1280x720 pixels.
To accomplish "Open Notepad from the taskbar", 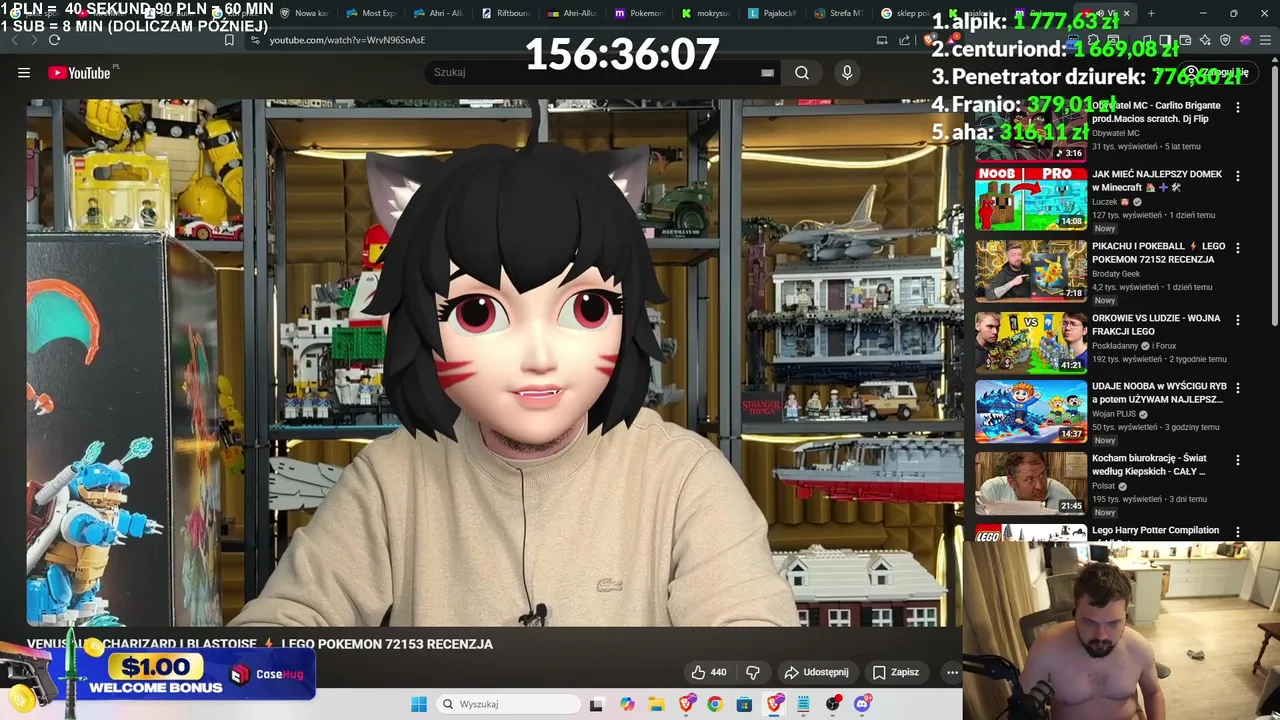I will 803,704.
